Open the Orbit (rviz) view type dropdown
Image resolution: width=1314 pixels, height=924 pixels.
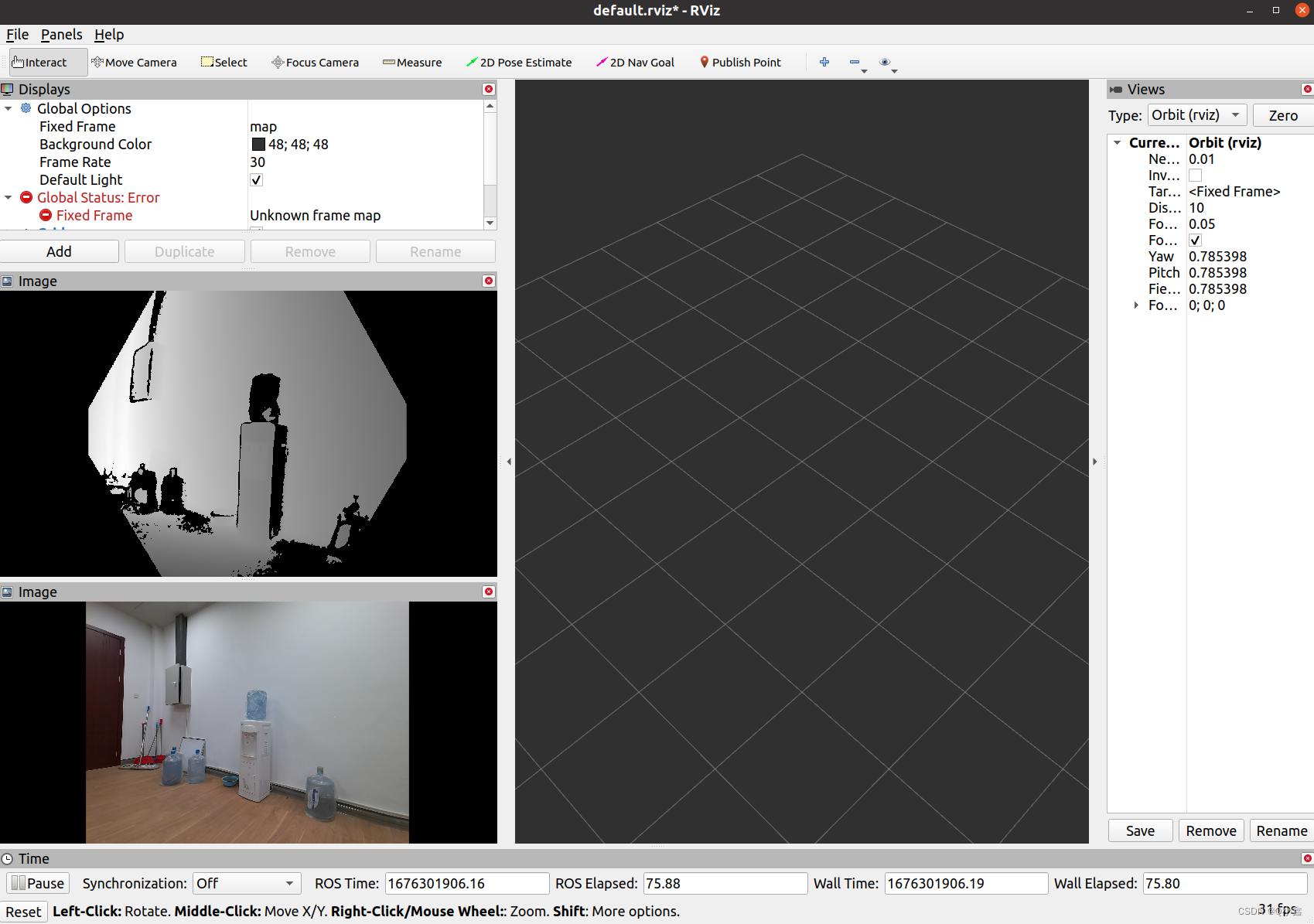[1196, 114]
